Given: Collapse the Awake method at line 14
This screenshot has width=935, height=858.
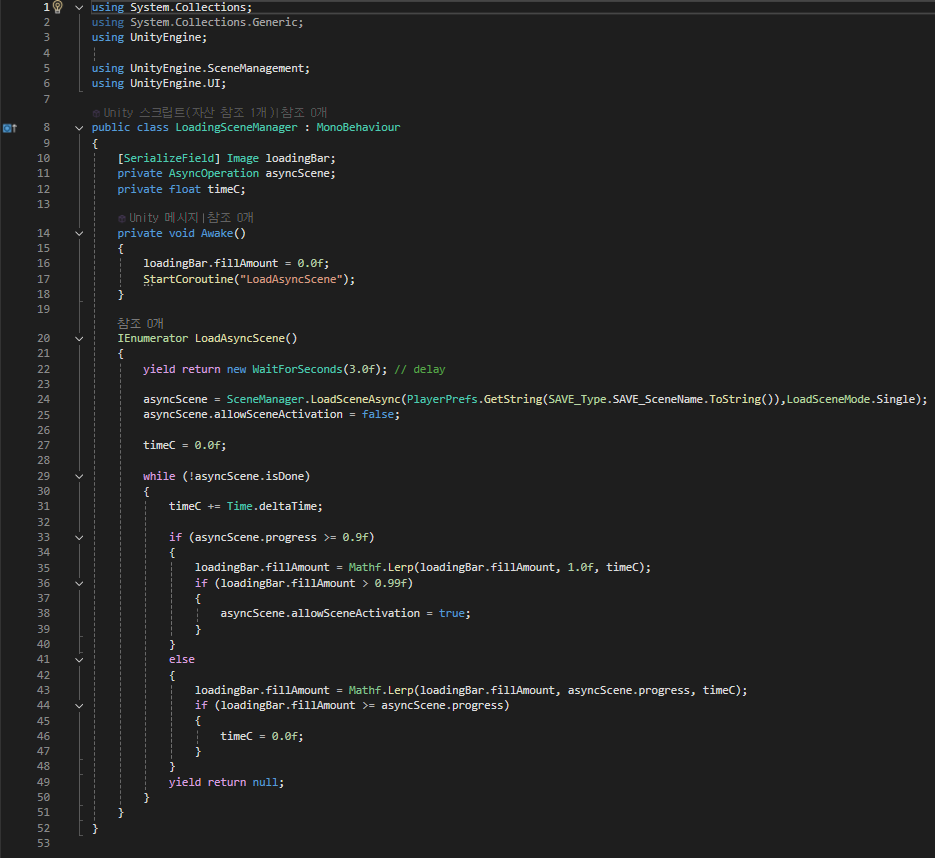Looking at the screenshot, I should click(79, 234).
